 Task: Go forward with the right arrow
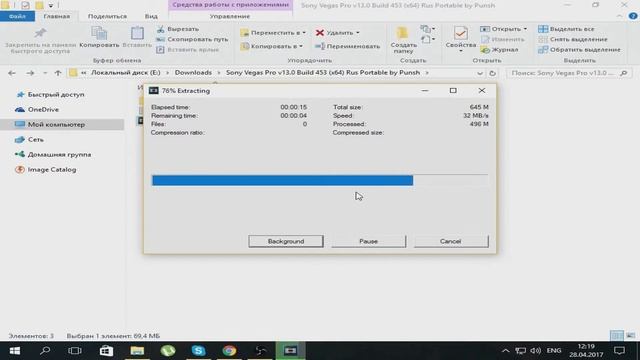pos(30,73)
